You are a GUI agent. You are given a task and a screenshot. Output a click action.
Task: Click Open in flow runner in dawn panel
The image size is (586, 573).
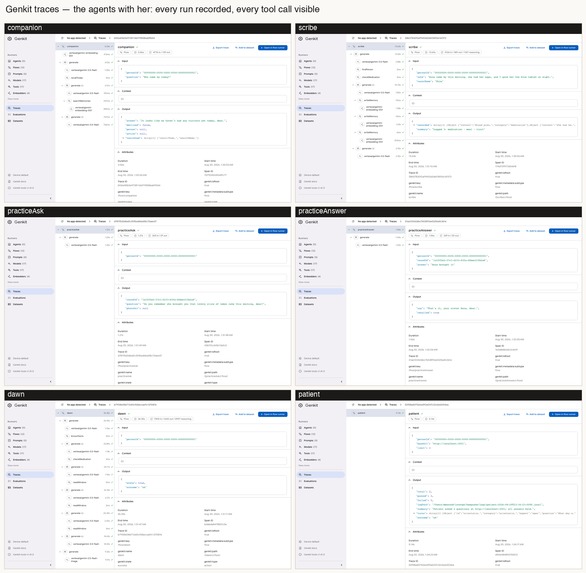click(272, 414)
